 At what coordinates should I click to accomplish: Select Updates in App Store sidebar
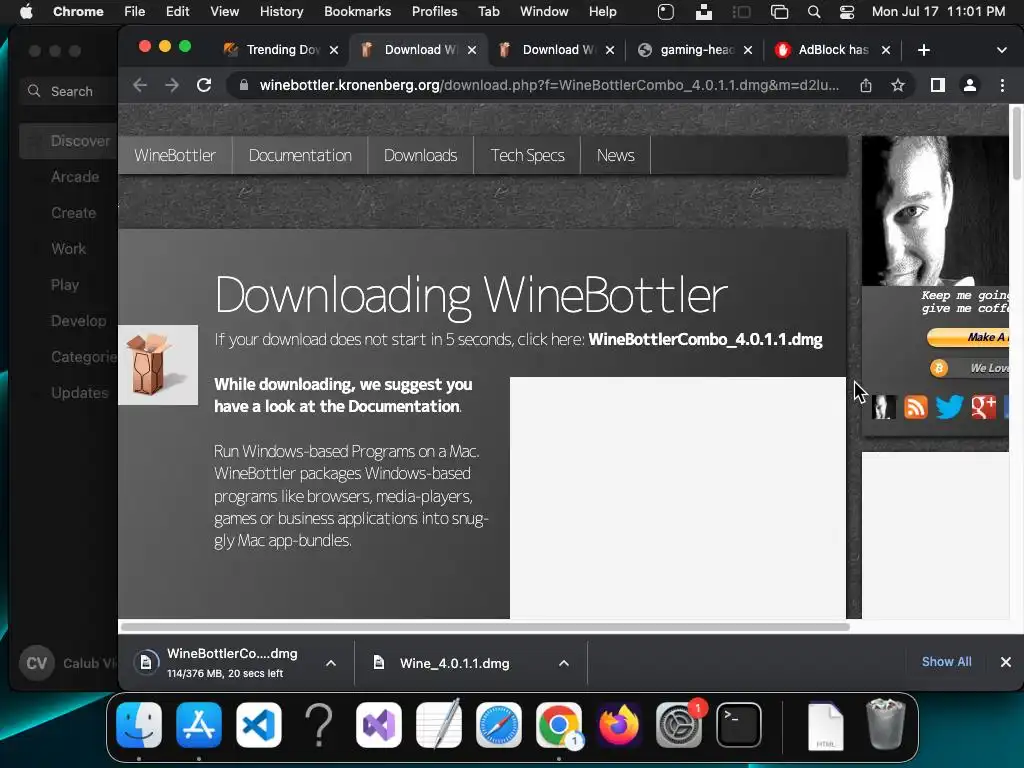pos(79,392)
